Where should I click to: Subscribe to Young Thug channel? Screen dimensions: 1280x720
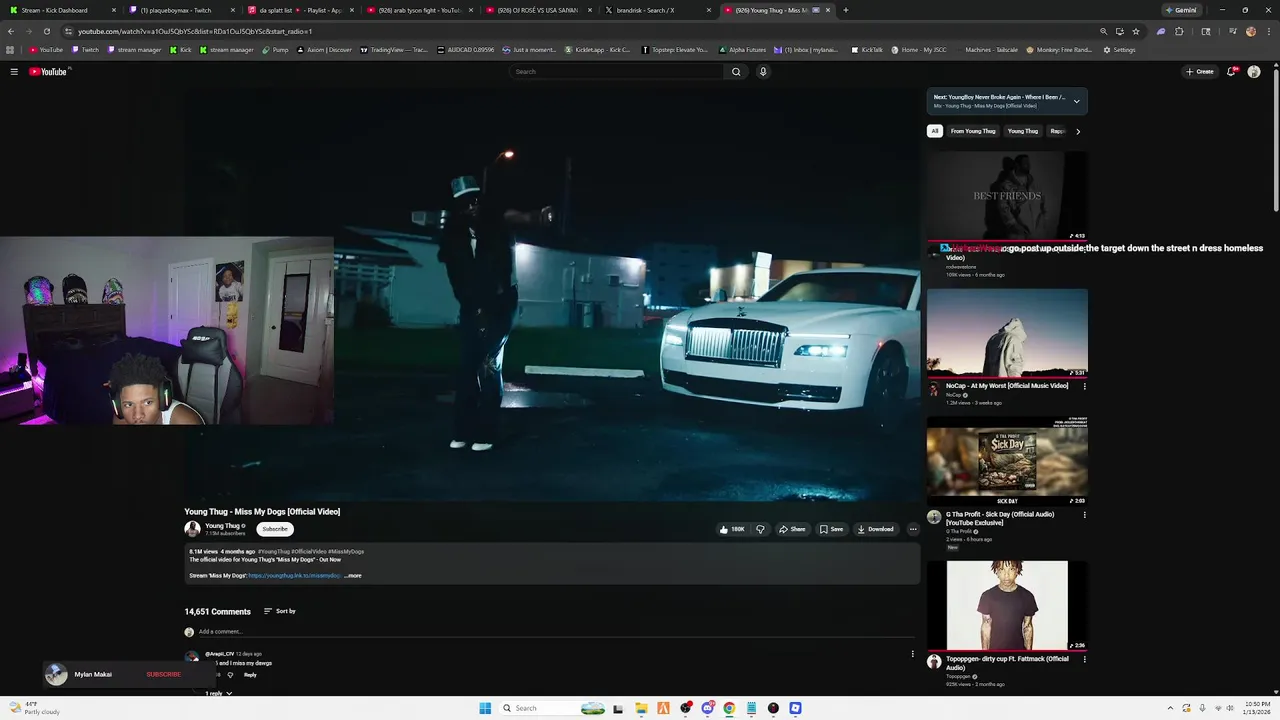pyautogui.click(x=275, y=529)
